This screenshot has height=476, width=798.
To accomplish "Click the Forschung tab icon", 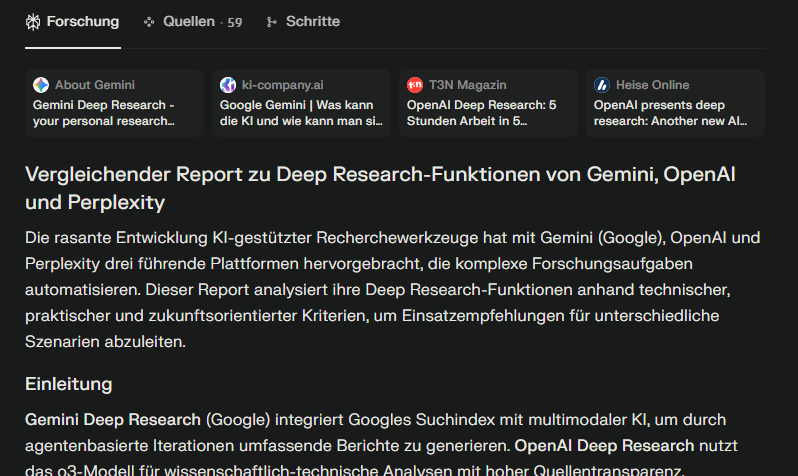I will 33,21.
